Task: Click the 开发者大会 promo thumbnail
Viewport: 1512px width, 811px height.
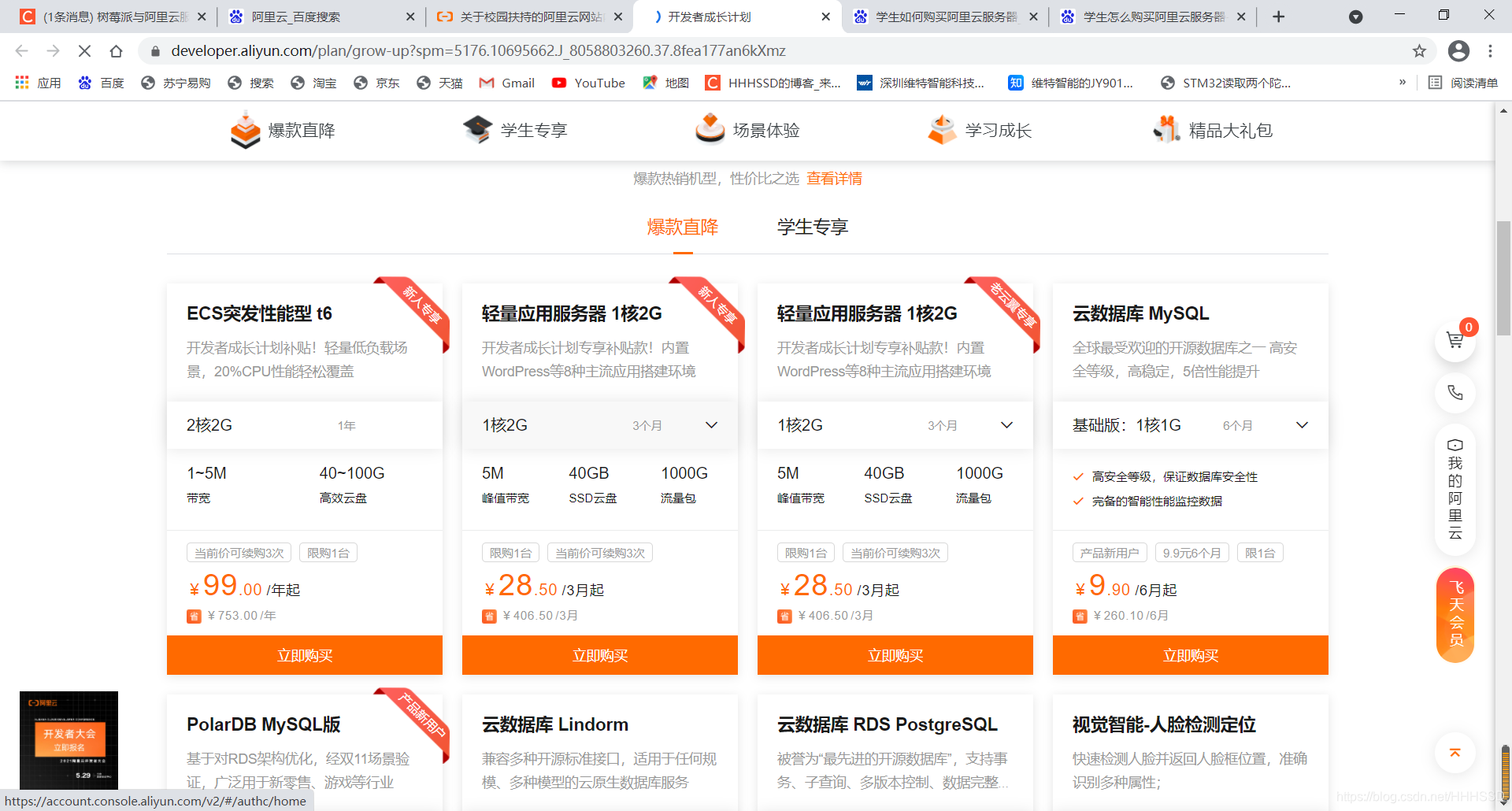Action: pyautogui.click(x=69, y=740)
